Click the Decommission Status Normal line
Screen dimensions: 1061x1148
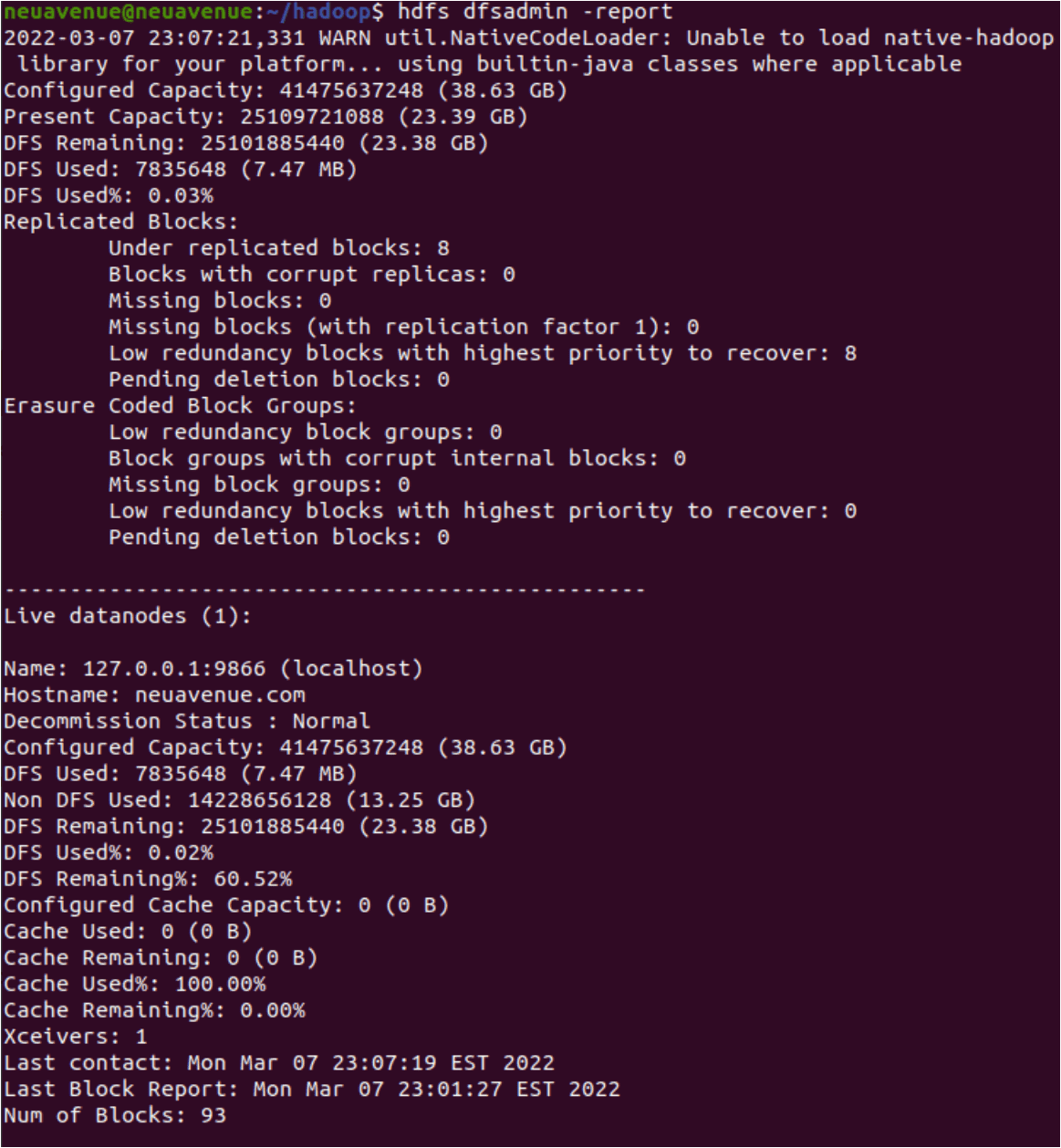(x=187, y=722)
